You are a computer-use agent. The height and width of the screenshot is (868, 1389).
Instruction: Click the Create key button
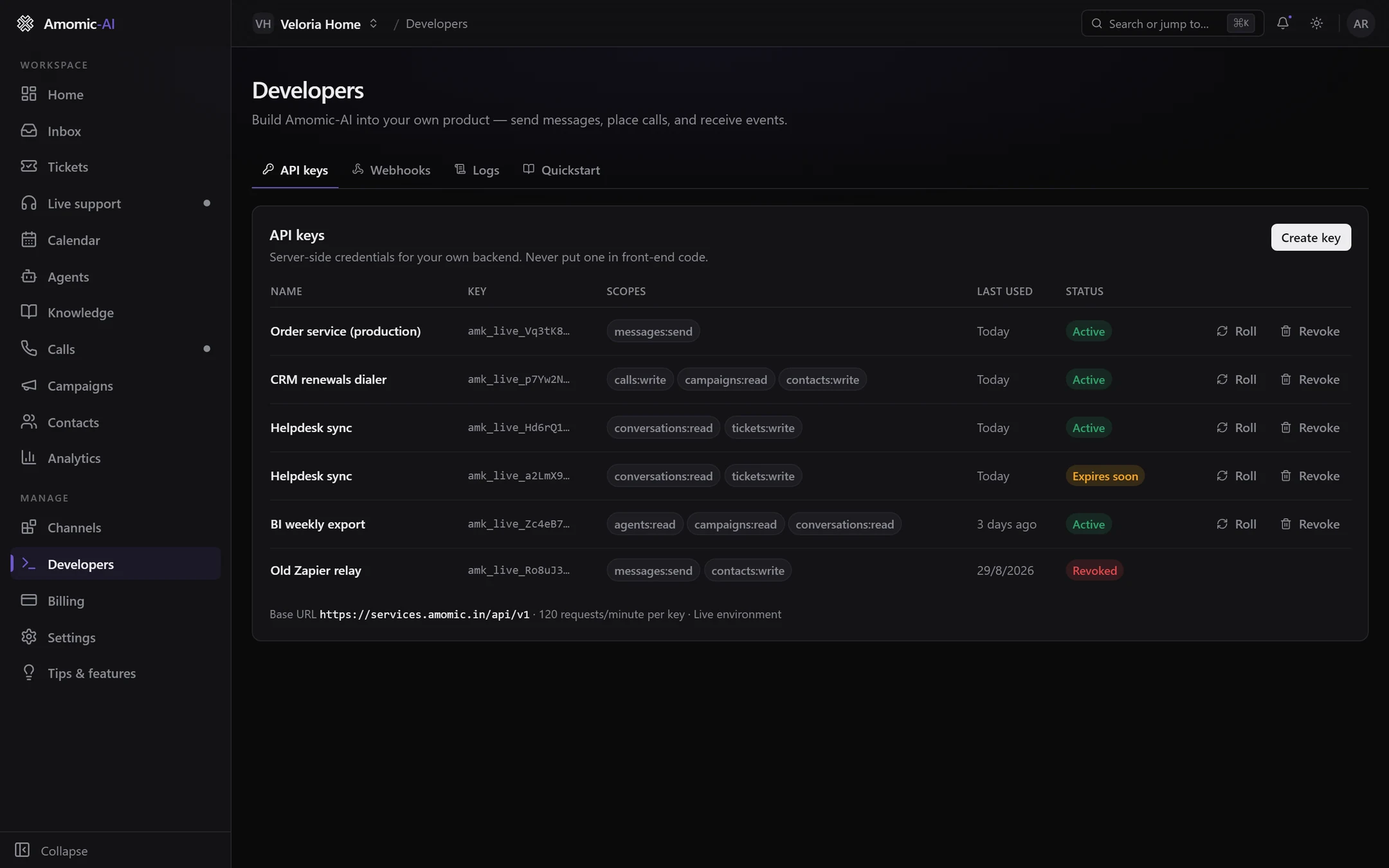tap(1311, 237)
